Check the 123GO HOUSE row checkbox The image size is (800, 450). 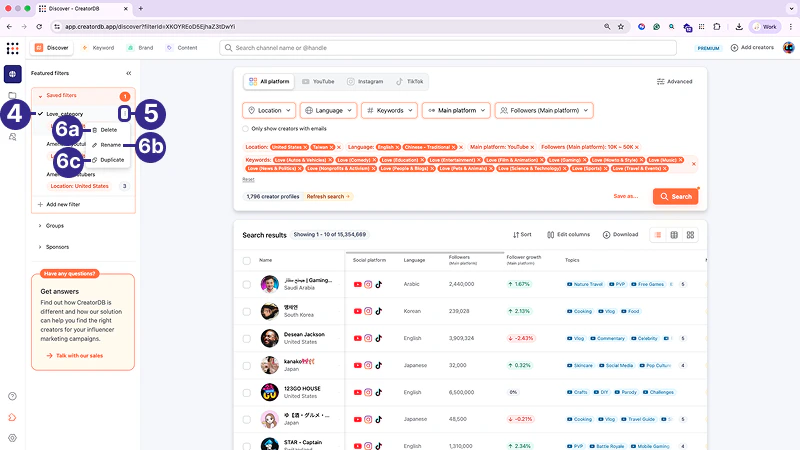(247, 392)
